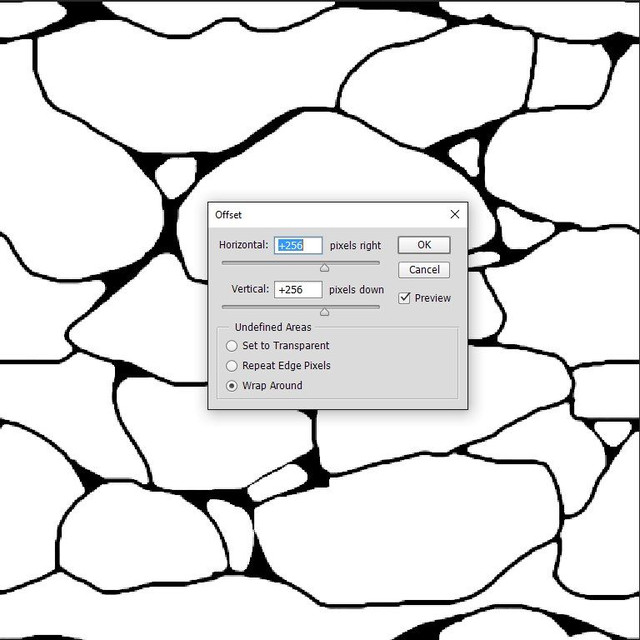Decrease vertical offset via slider track

click(271, 307)
